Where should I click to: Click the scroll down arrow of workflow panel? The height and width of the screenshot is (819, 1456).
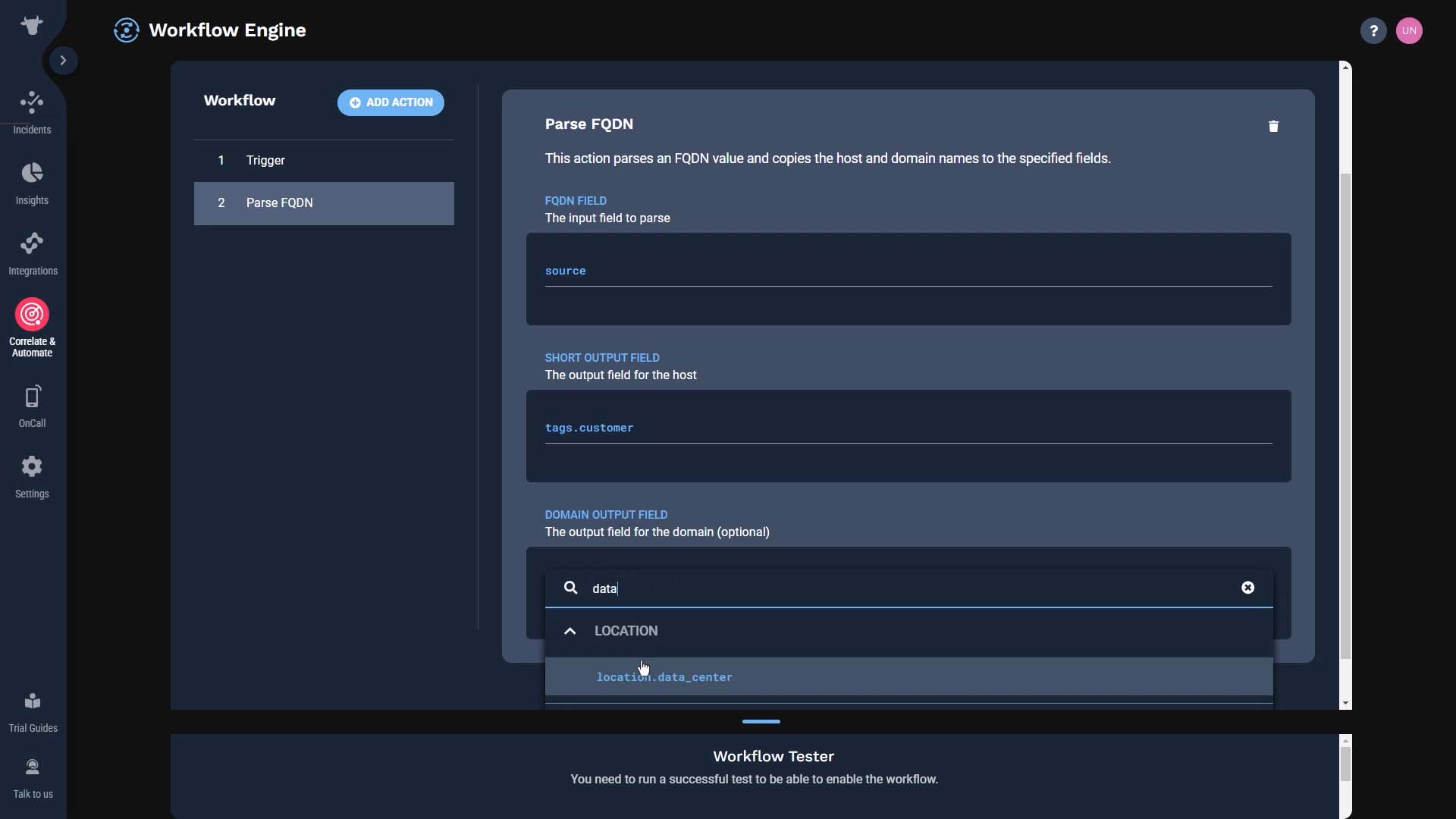[1345, 703]
